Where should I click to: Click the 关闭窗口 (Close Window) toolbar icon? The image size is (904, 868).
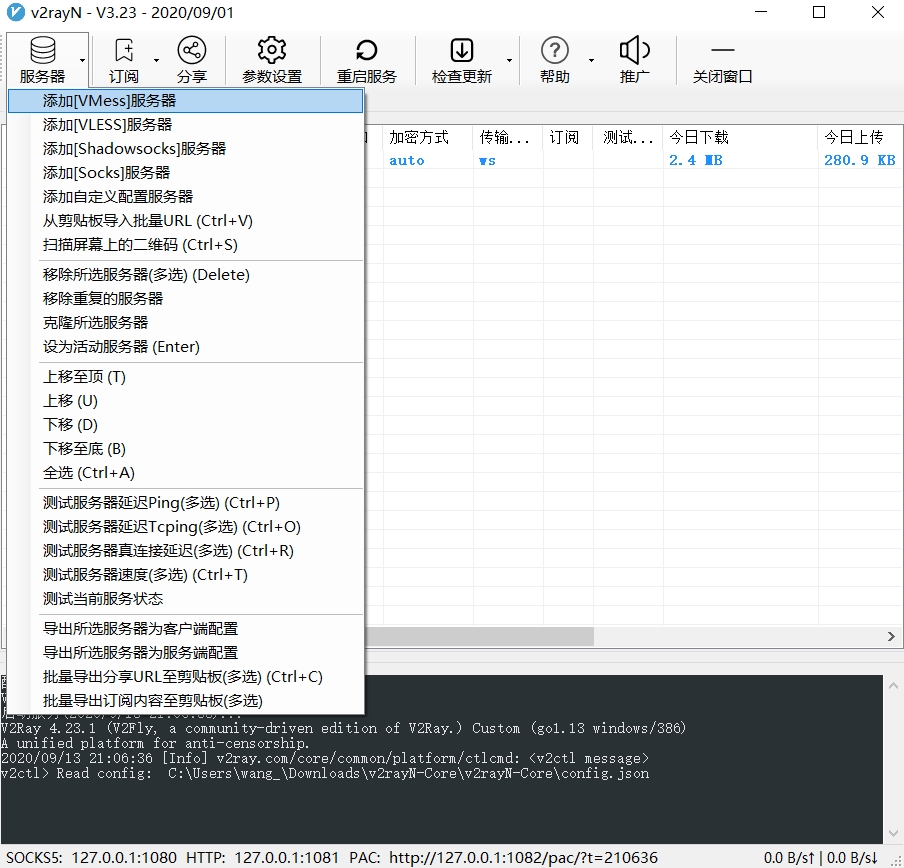click(x=721, y=60)
